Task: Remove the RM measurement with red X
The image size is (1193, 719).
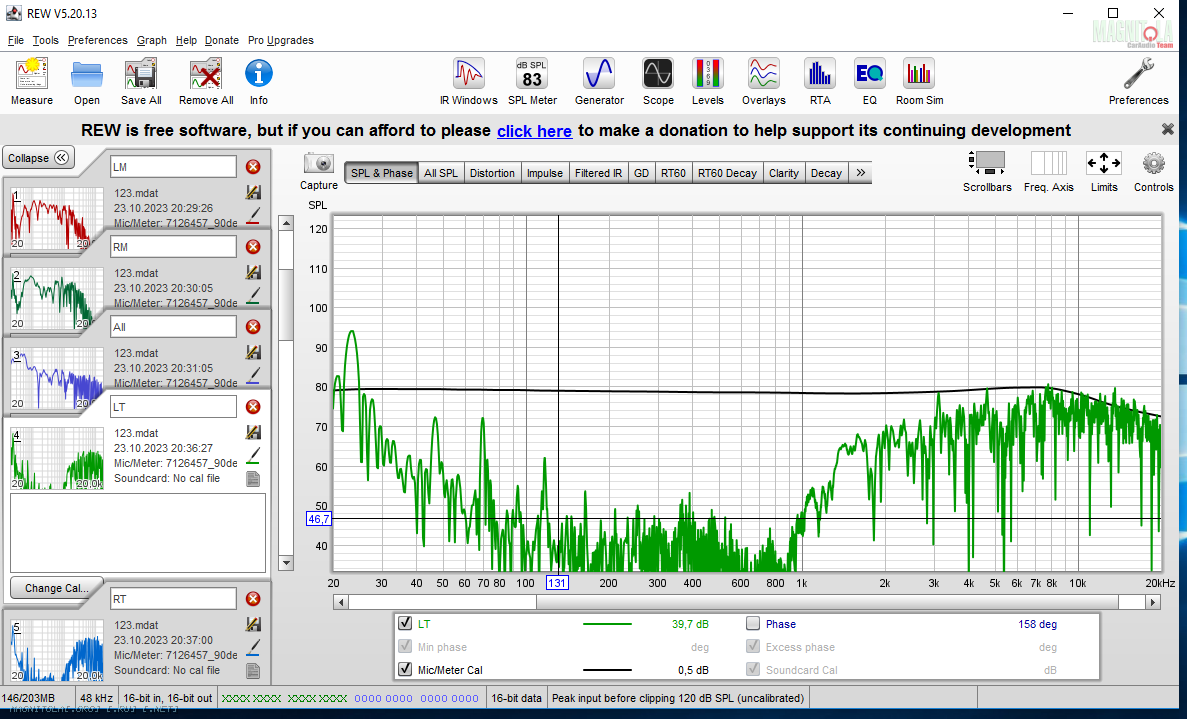Action: click(x=253, y=247)
